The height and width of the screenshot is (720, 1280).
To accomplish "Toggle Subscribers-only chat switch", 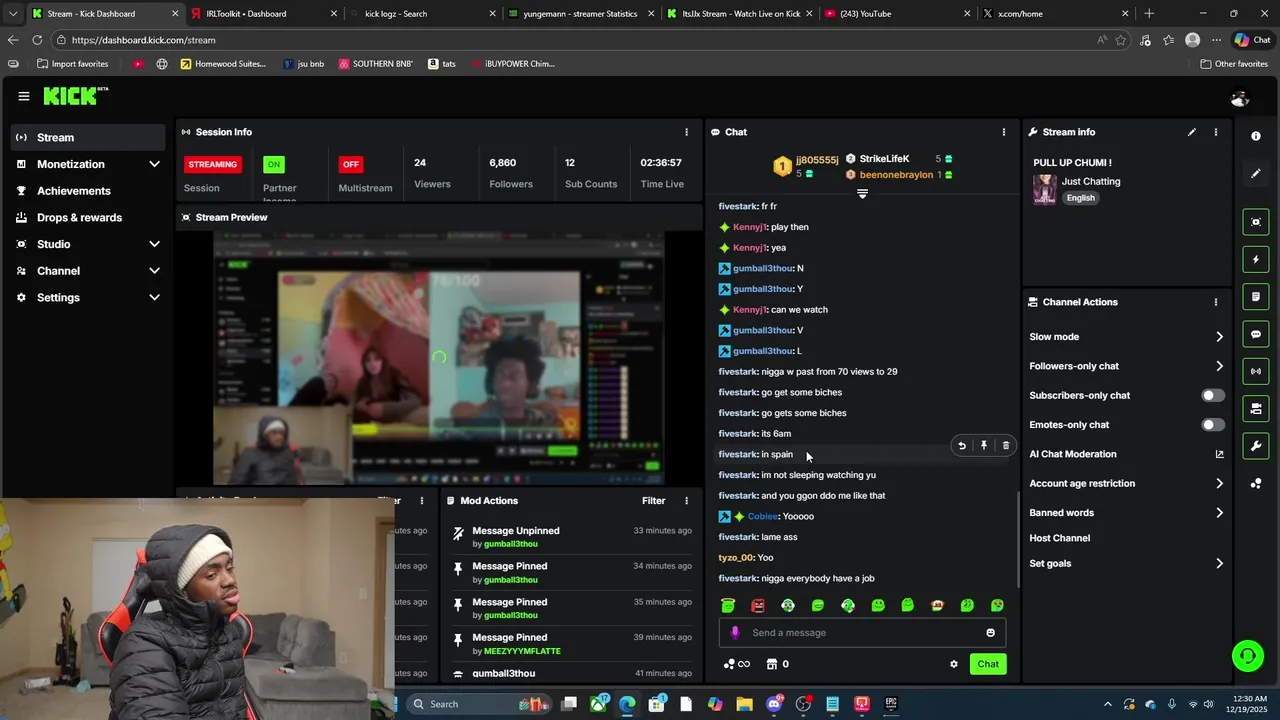I will click(x=1213, y=395).
